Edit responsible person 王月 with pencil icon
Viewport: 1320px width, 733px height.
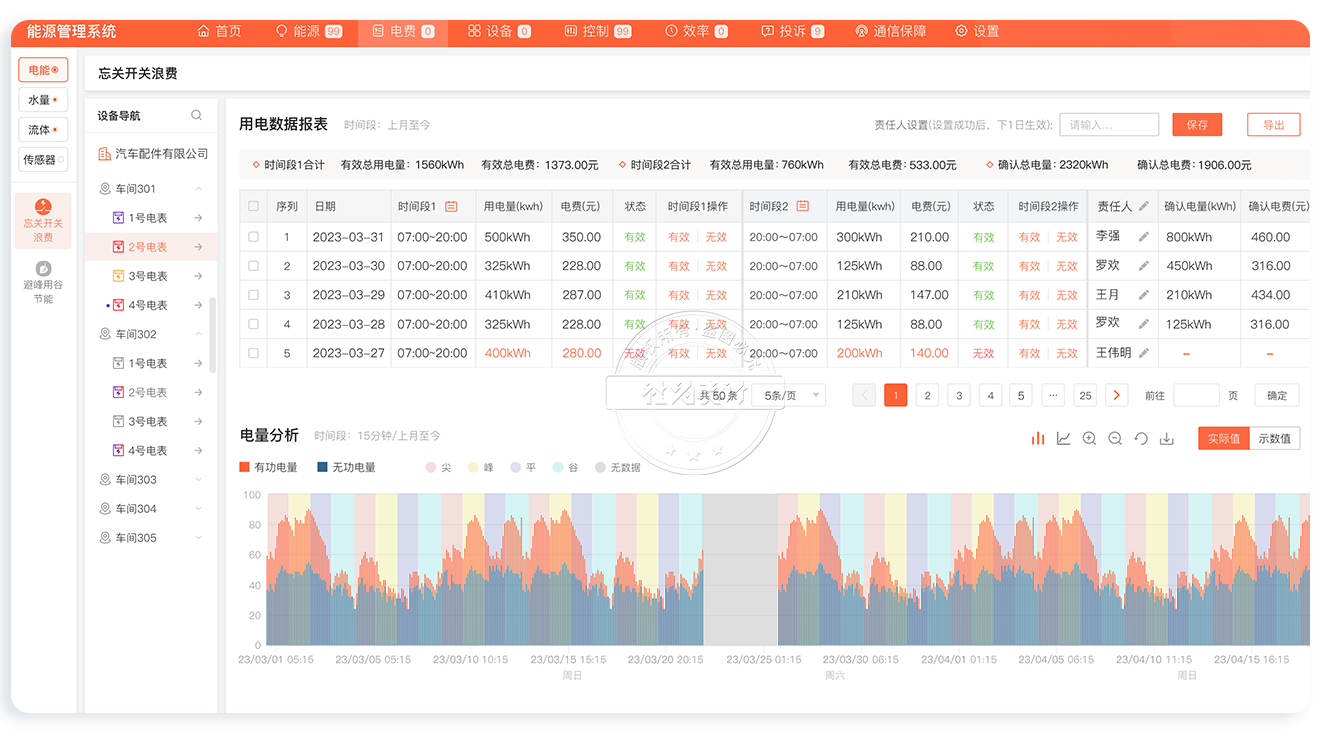(1144, 295)
